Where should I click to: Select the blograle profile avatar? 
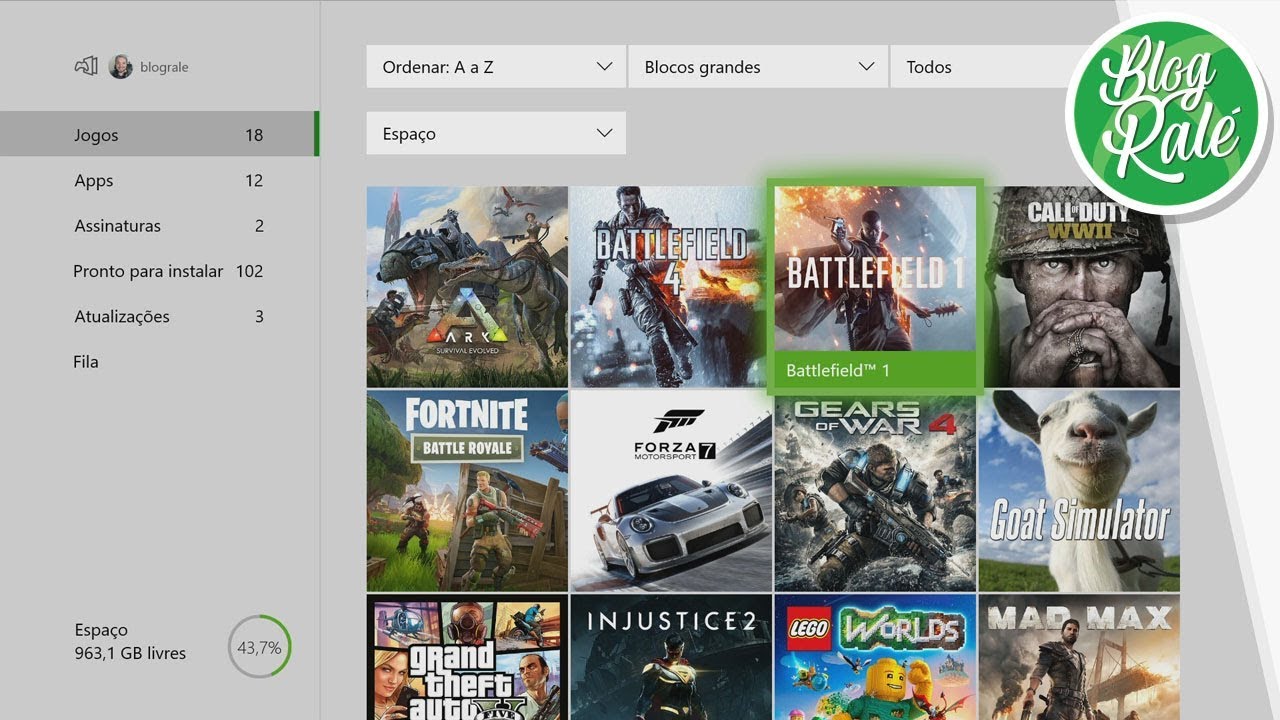click(x=120, y=67)
